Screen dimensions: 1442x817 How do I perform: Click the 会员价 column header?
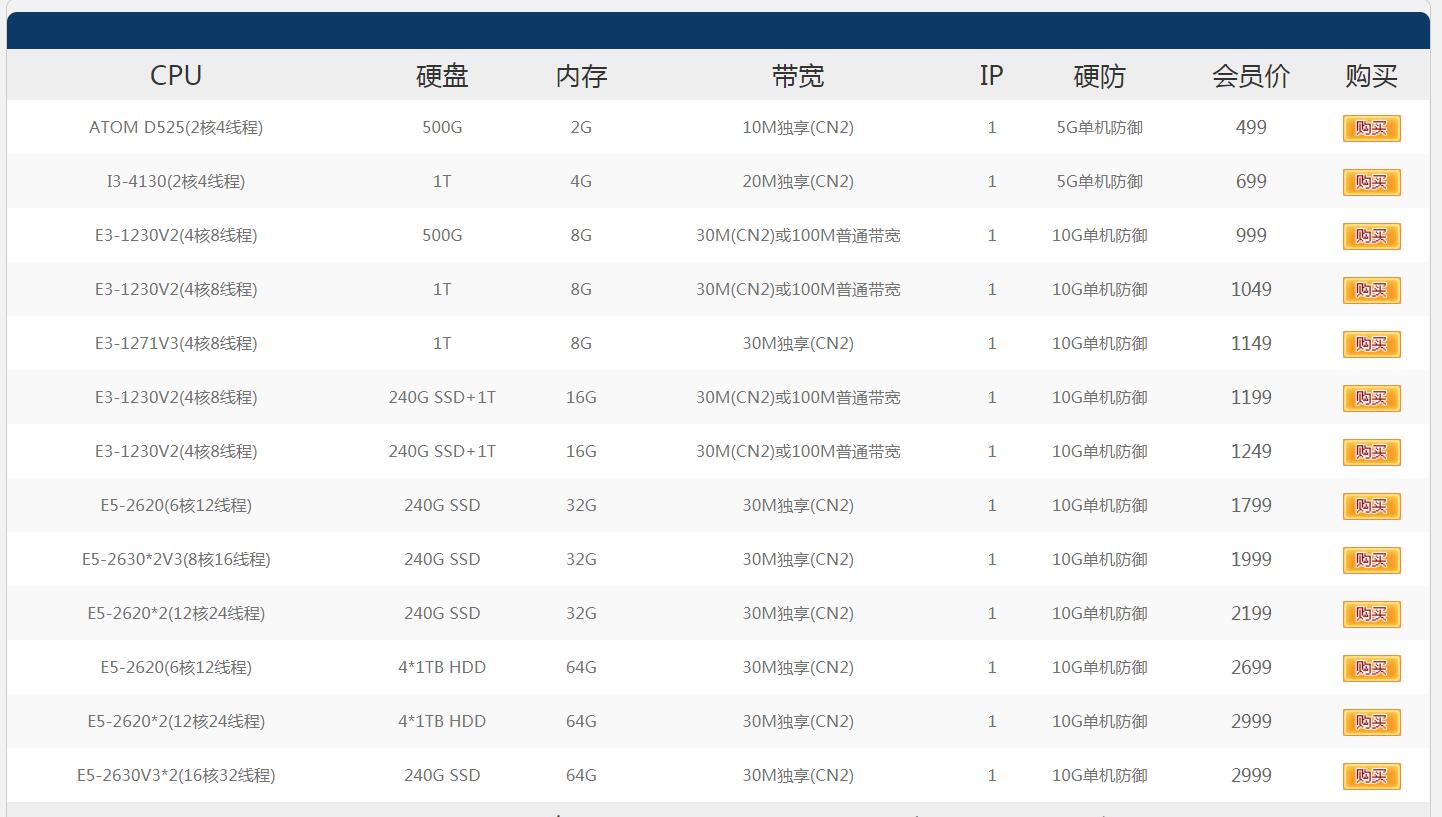click(x=1251, y=76)
